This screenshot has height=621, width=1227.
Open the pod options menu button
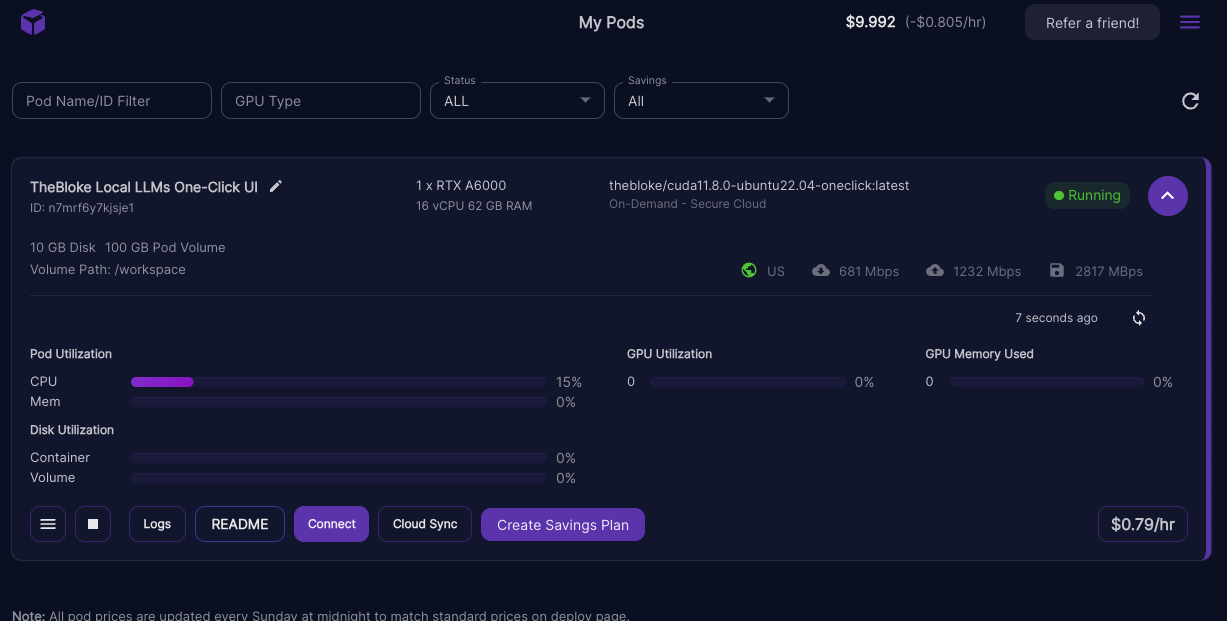pyautogui.click(x=47, y=524)
